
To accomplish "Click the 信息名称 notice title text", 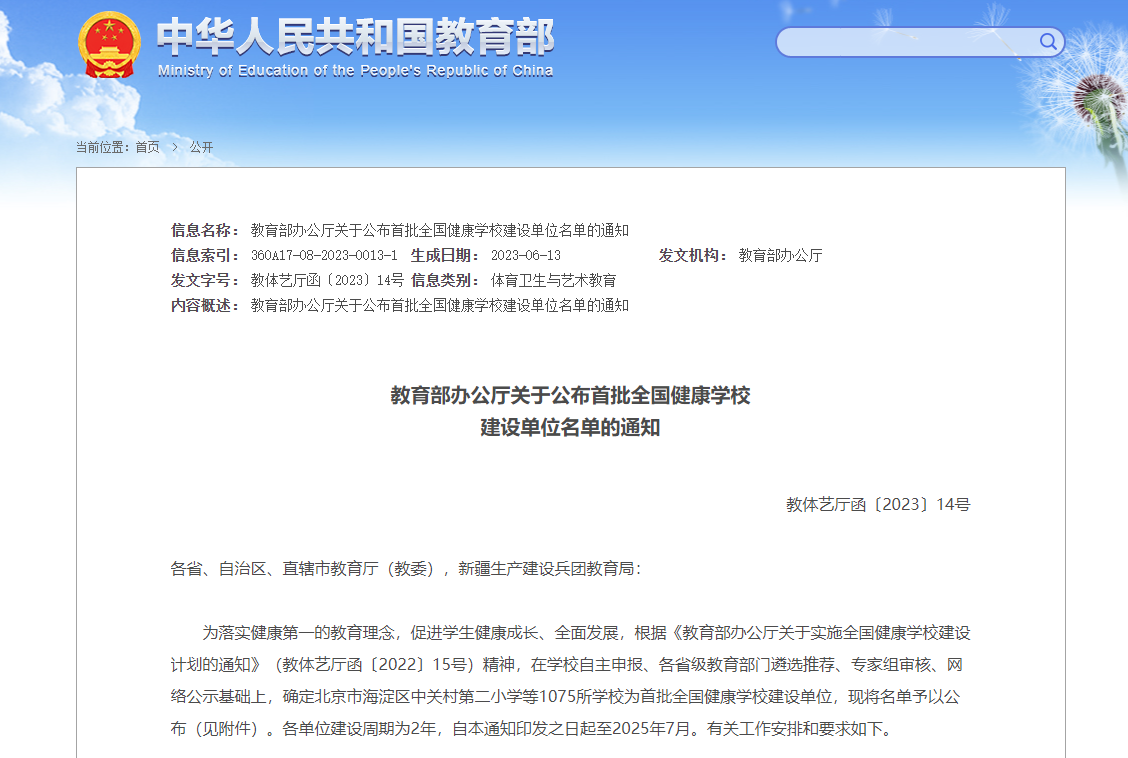I will (439, 231).
